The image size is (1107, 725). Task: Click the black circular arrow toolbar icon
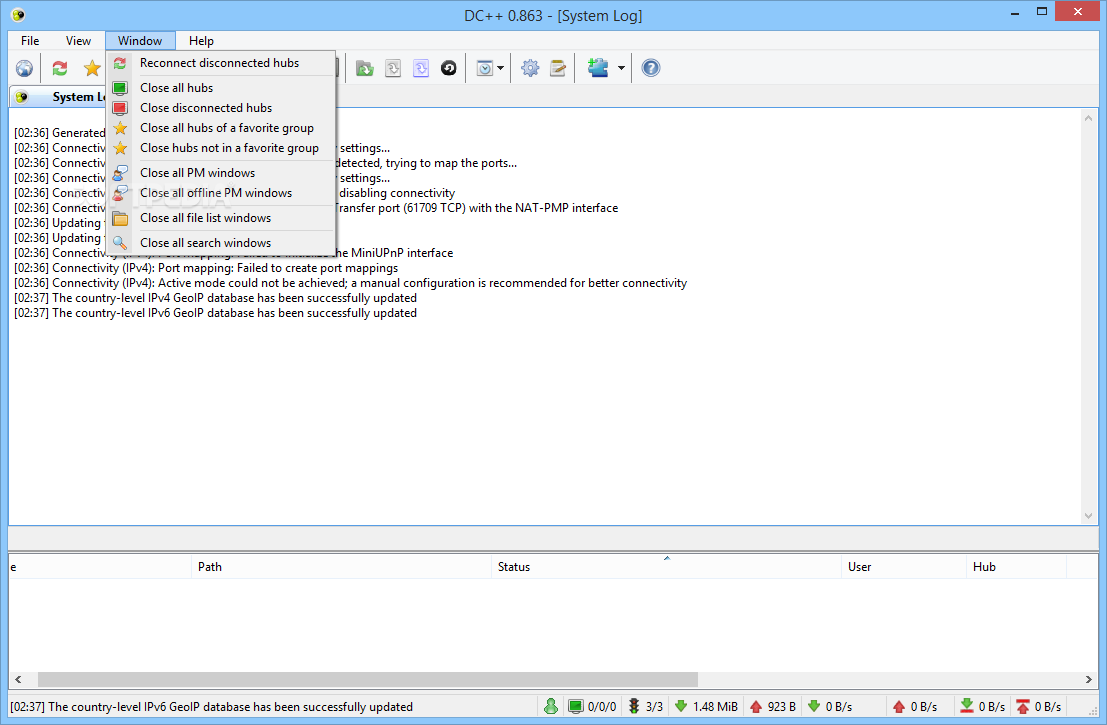pos(448,68)
